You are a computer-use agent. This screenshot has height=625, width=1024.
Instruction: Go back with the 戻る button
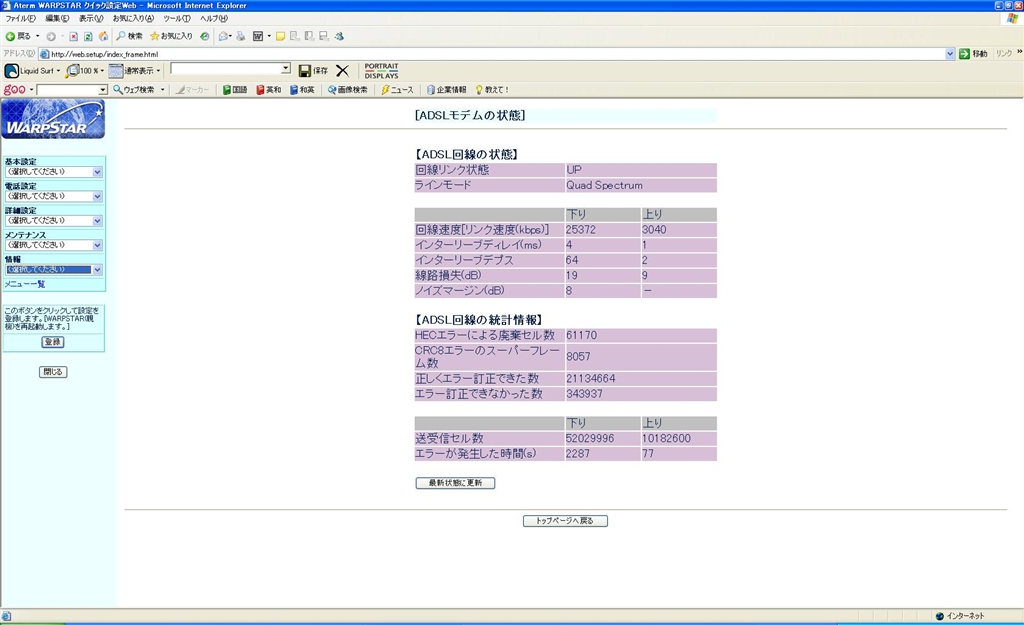coord(18,36)
